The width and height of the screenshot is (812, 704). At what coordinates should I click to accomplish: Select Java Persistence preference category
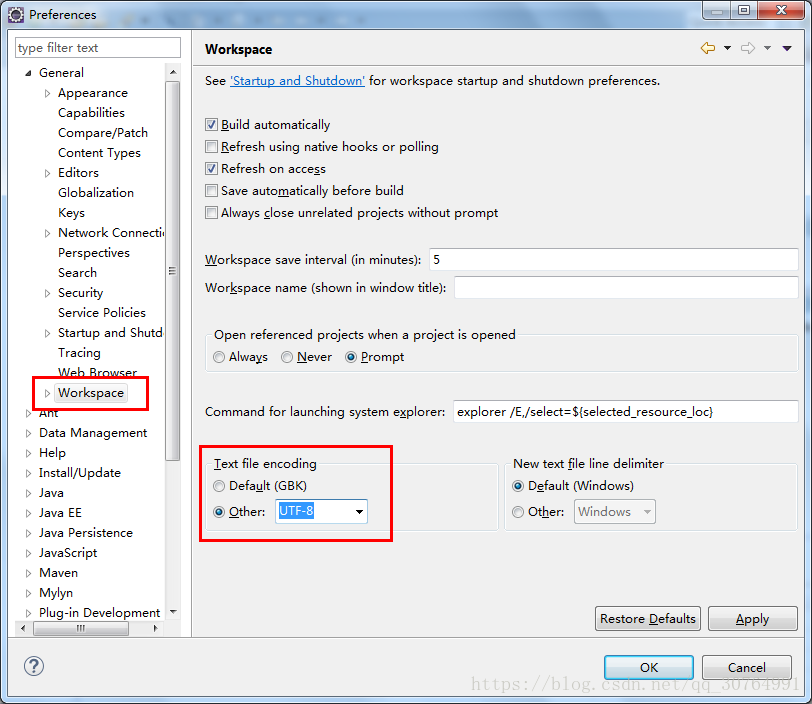[86, 533]
